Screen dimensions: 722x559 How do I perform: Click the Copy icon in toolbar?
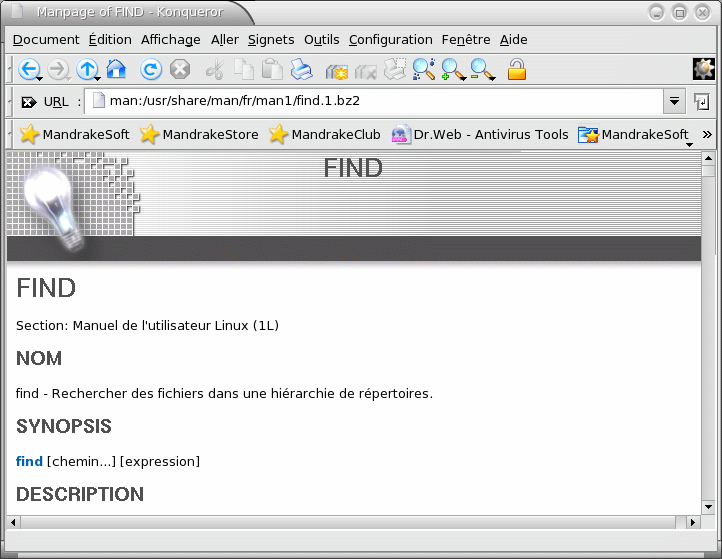click(244, 70)
